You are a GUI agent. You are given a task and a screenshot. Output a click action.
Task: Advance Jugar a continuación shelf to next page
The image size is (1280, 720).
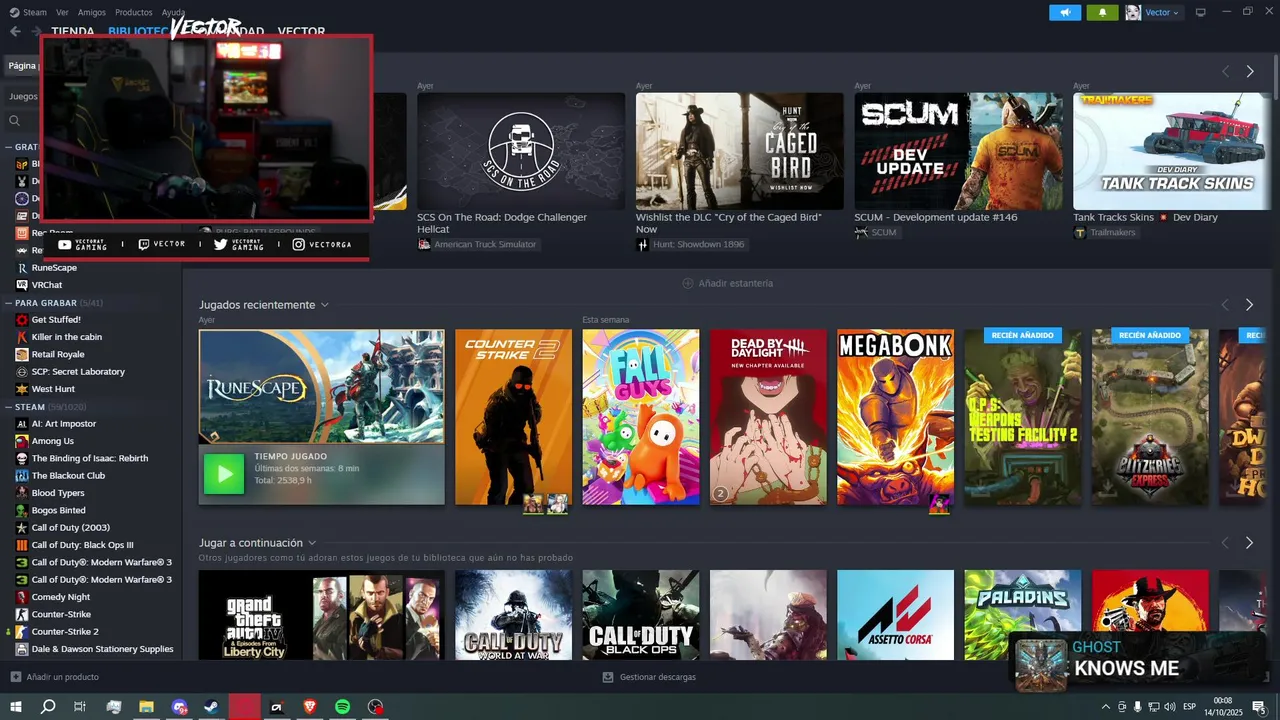[x=1249, y=542]
